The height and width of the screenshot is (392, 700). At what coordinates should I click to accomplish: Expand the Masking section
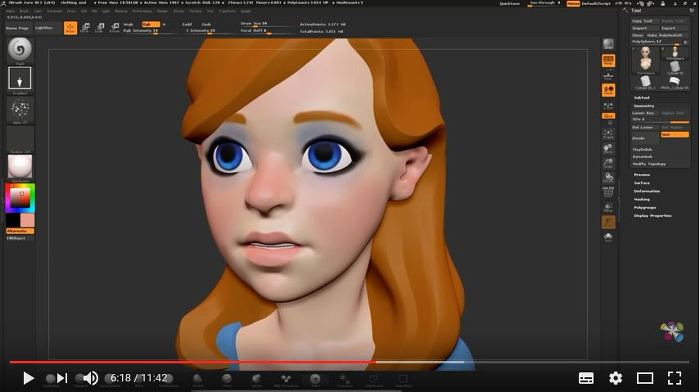tap(642, 200)
